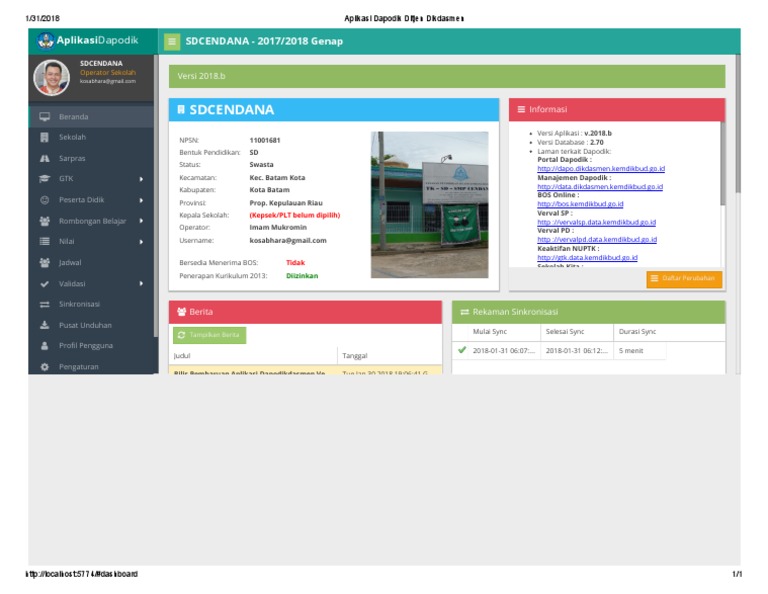This screenshot has height=594, width=768.
Task: Expand the GTK submenu arrow
Action: [141, 179]
